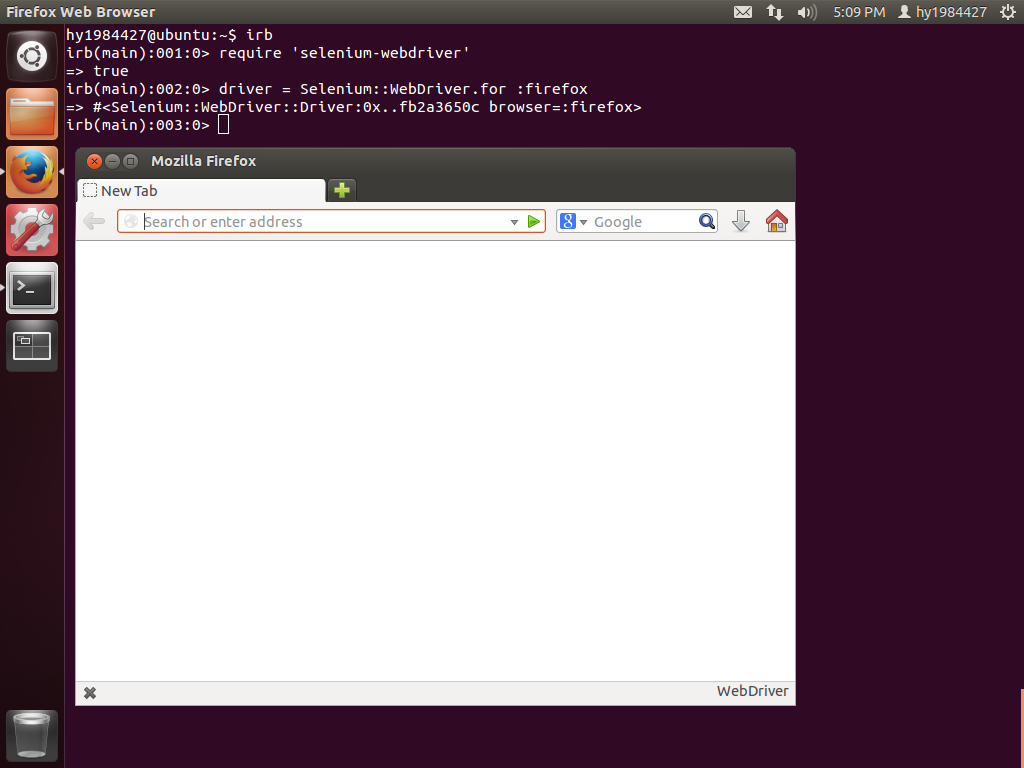Click the Firefox back arrow button
The width and height of the screenshot is (1024, 768).
95,221
